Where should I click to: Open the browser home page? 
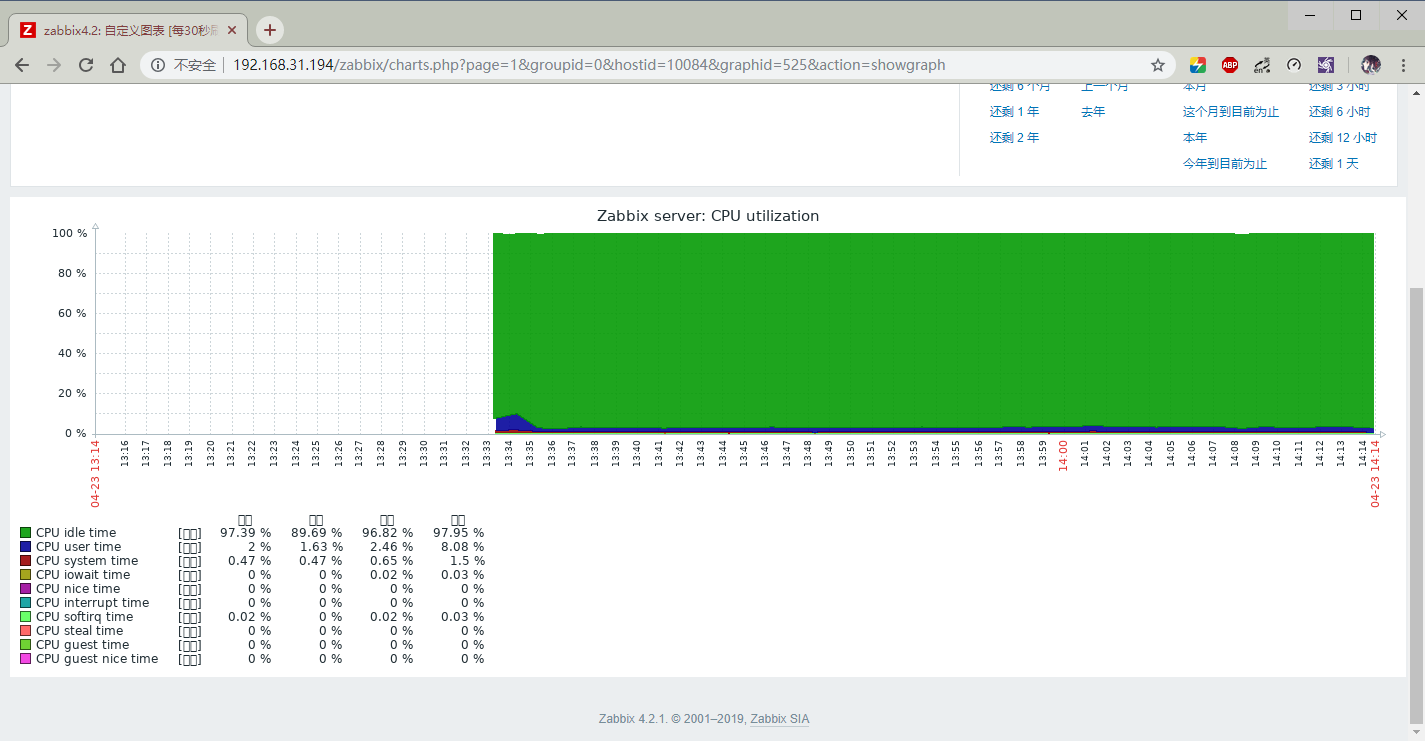(x=118, y=65)
